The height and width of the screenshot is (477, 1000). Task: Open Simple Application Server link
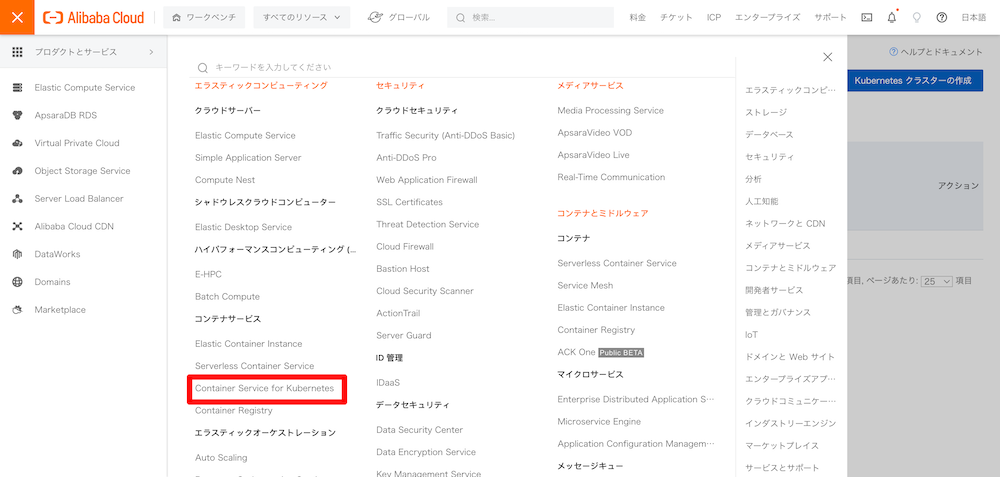pos(248,158)
